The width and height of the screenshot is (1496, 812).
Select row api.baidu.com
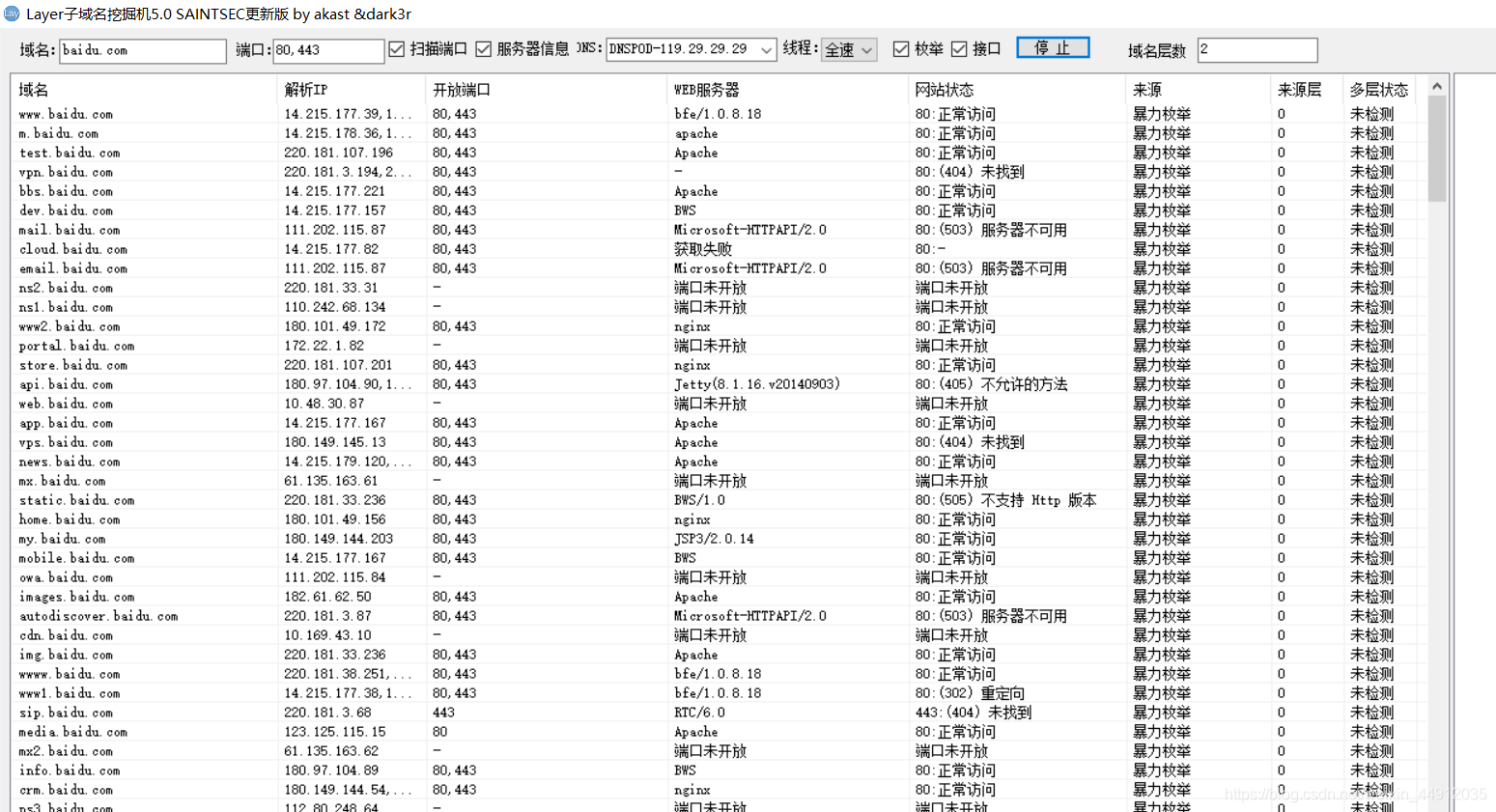[719, 384]
